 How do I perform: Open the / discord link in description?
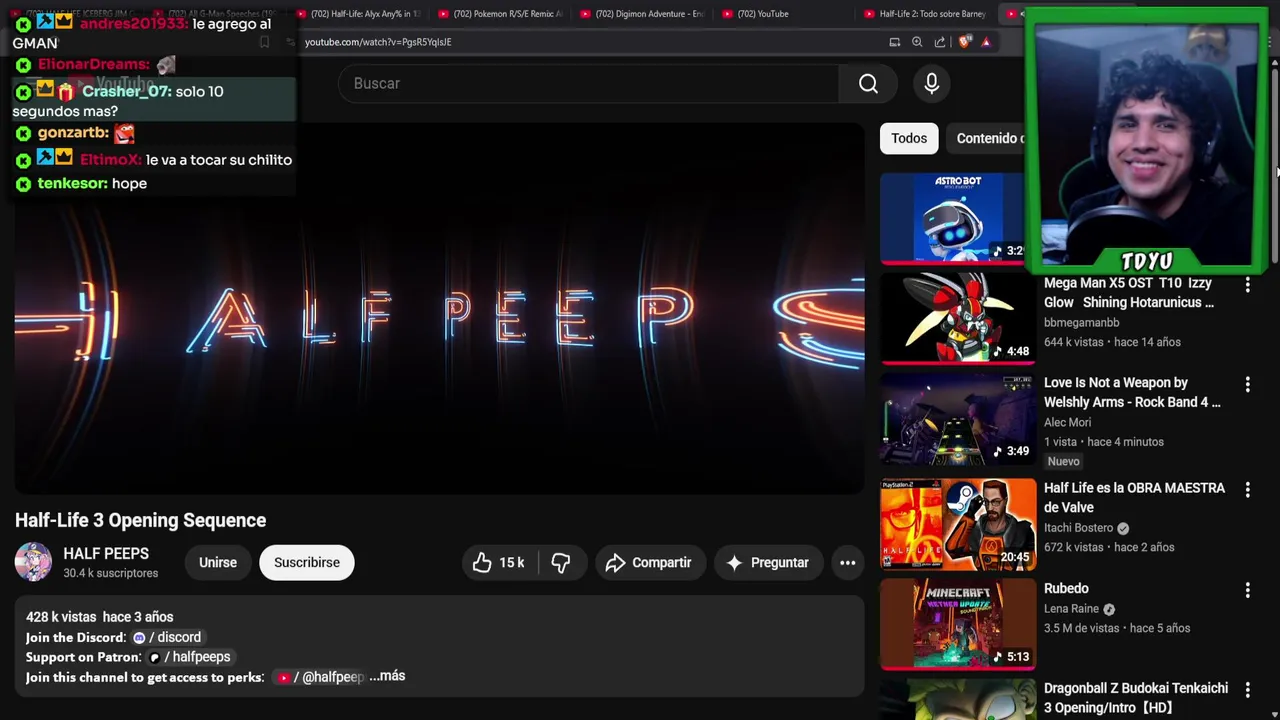click(168, 637)
